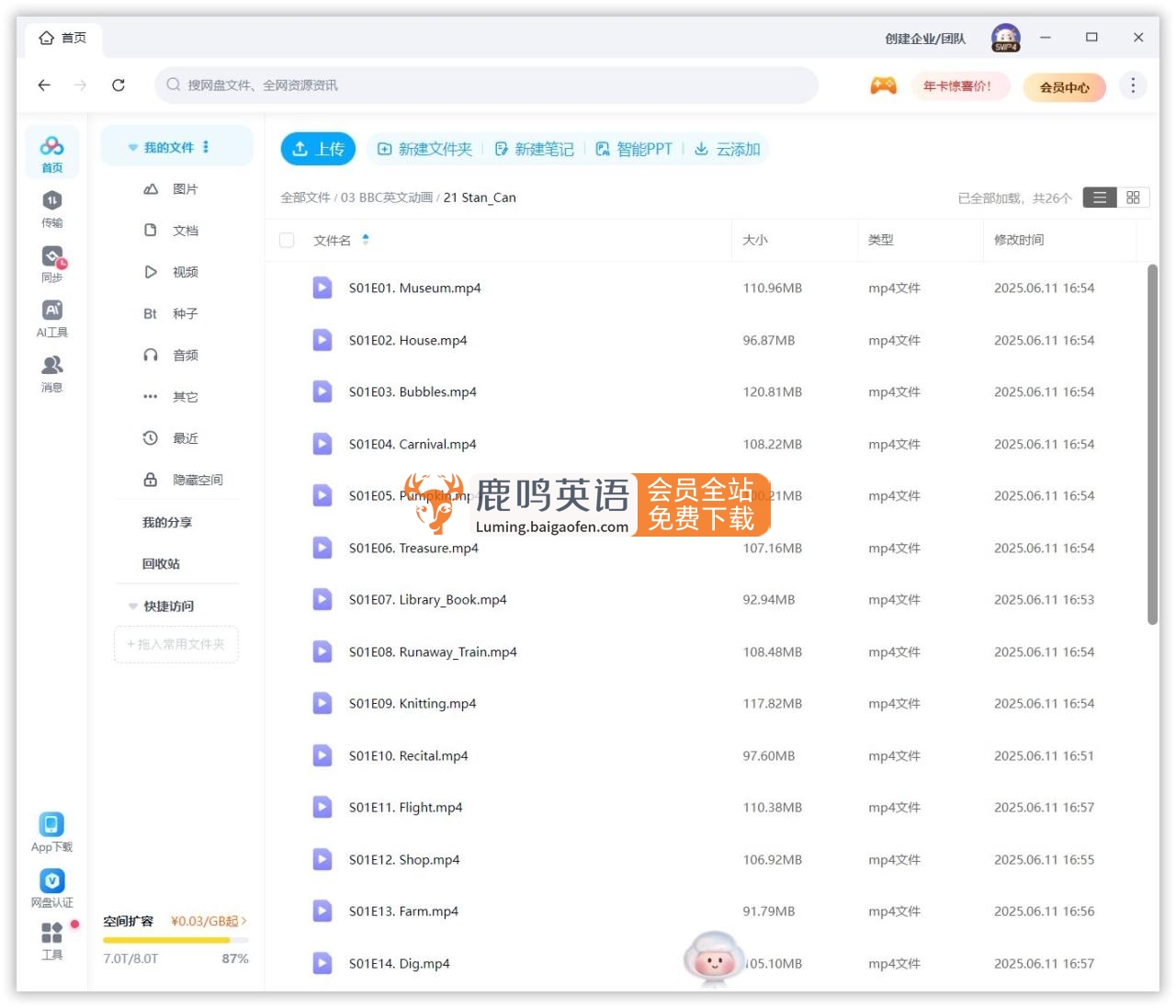Image resolution: width=1176 pixels, height=1008 pixels.
Task: Open 云添加 cloud add feature
Action: 727,148
